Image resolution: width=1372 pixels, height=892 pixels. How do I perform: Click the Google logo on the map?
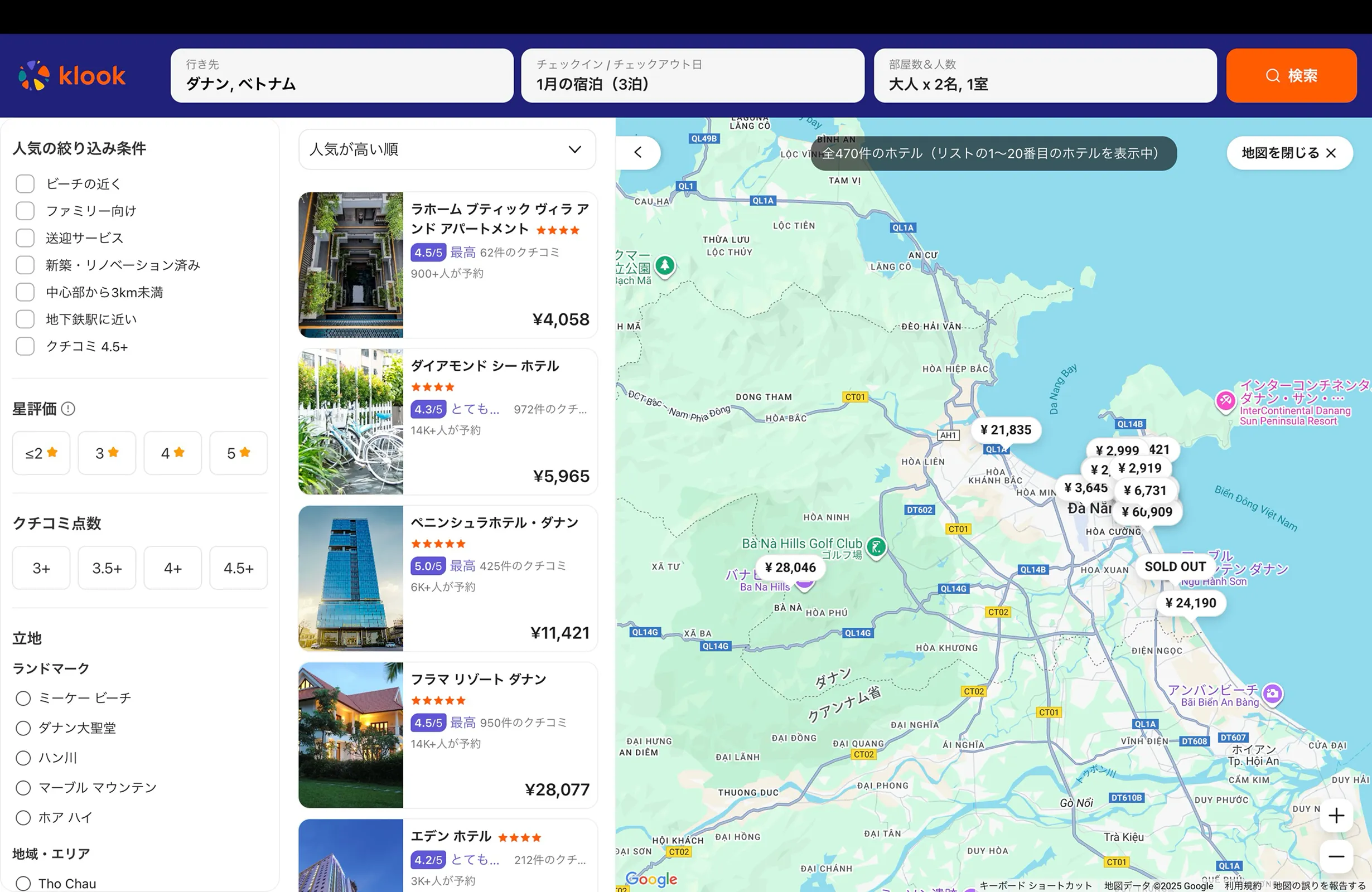651,879
